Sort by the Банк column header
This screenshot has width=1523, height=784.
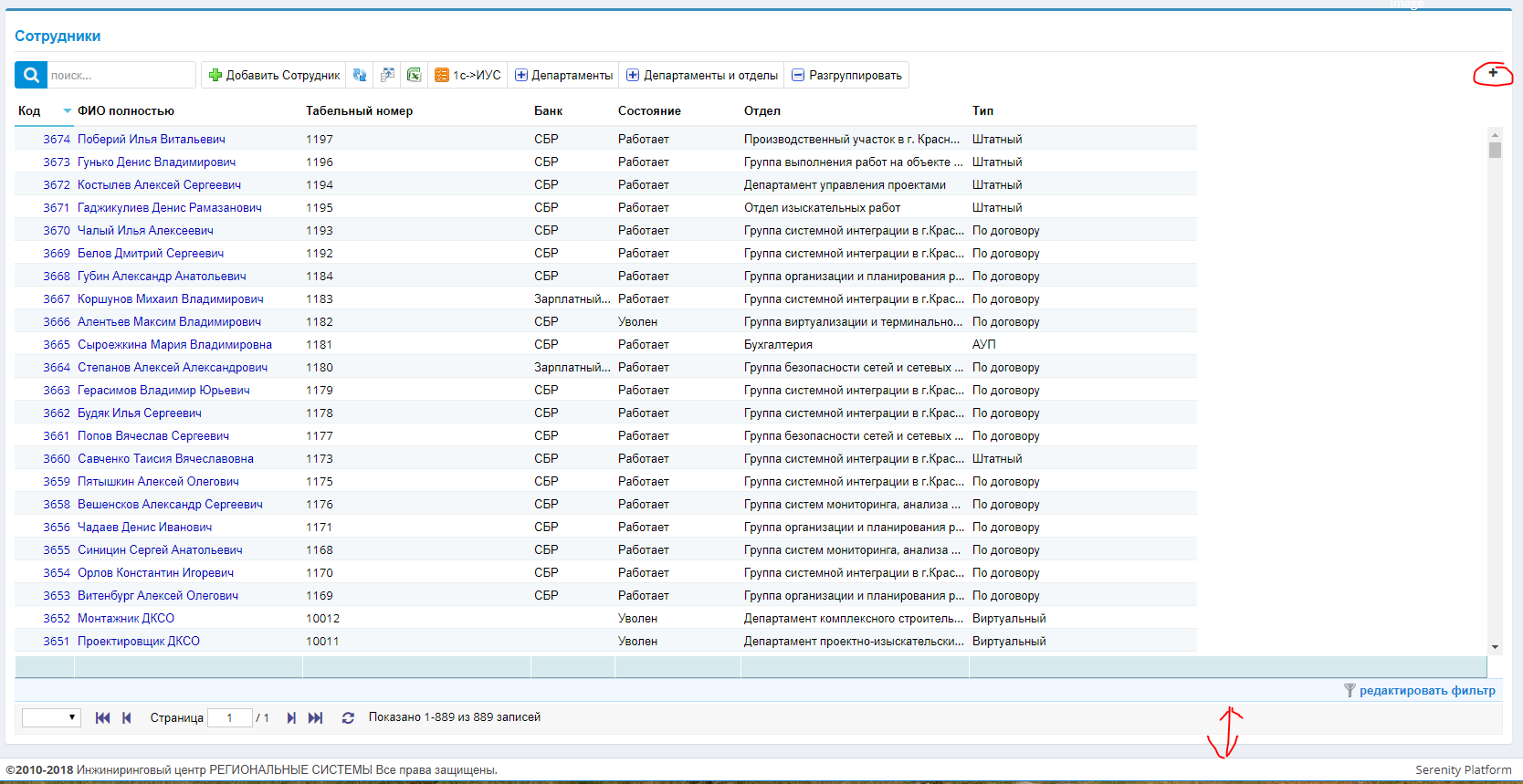(548, 110)
